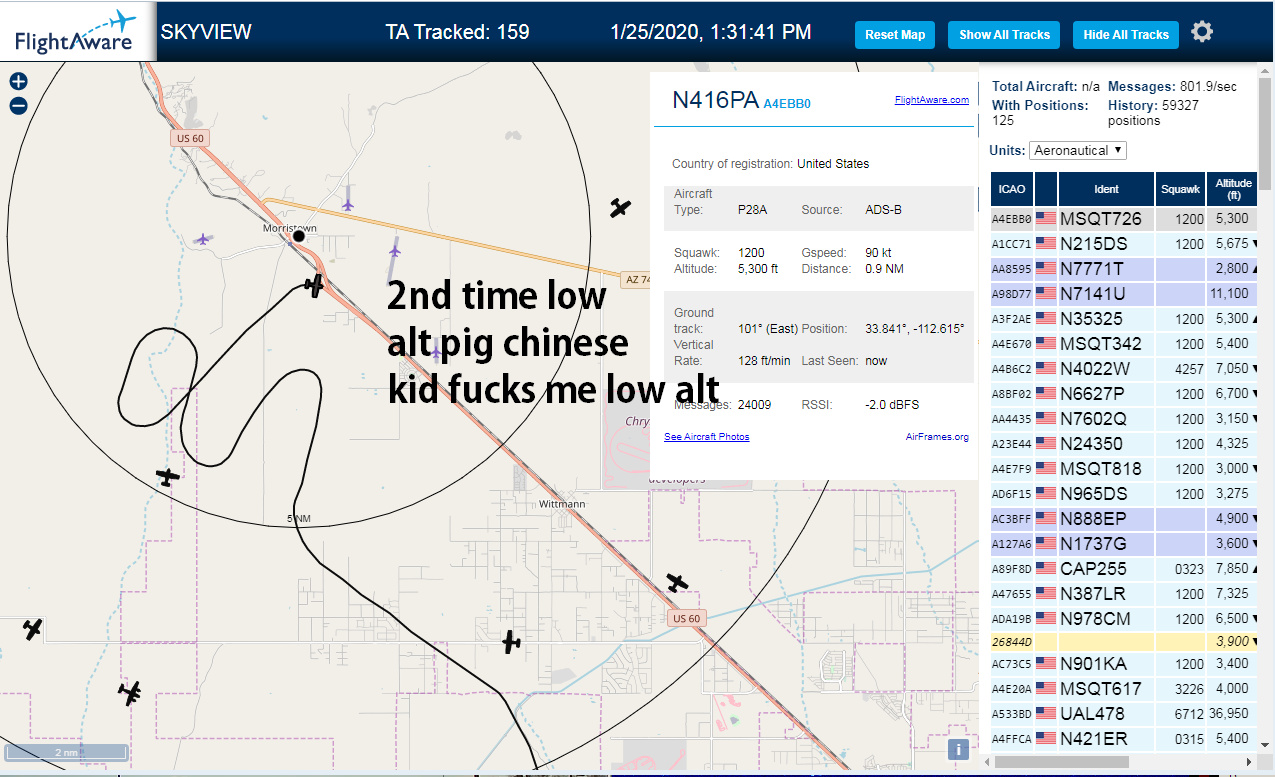Select the N24350 aircraft row
The width and height of the screenshot is (1275, 777).
click(1124, 444)
